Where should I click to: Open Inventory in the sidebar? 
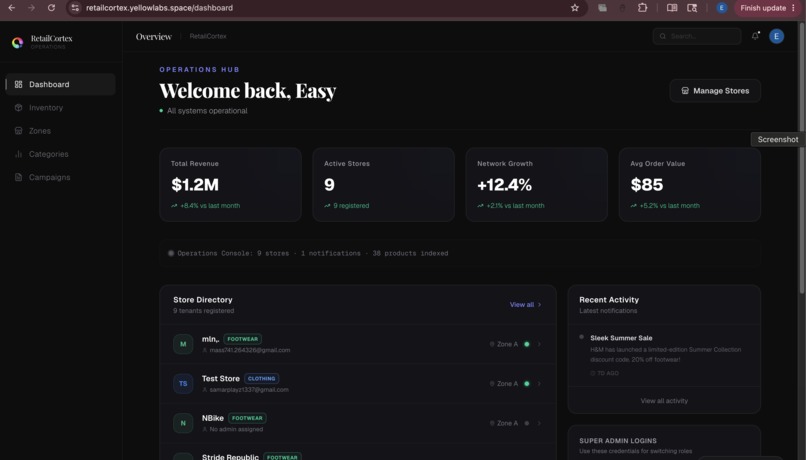coord(61,107)
